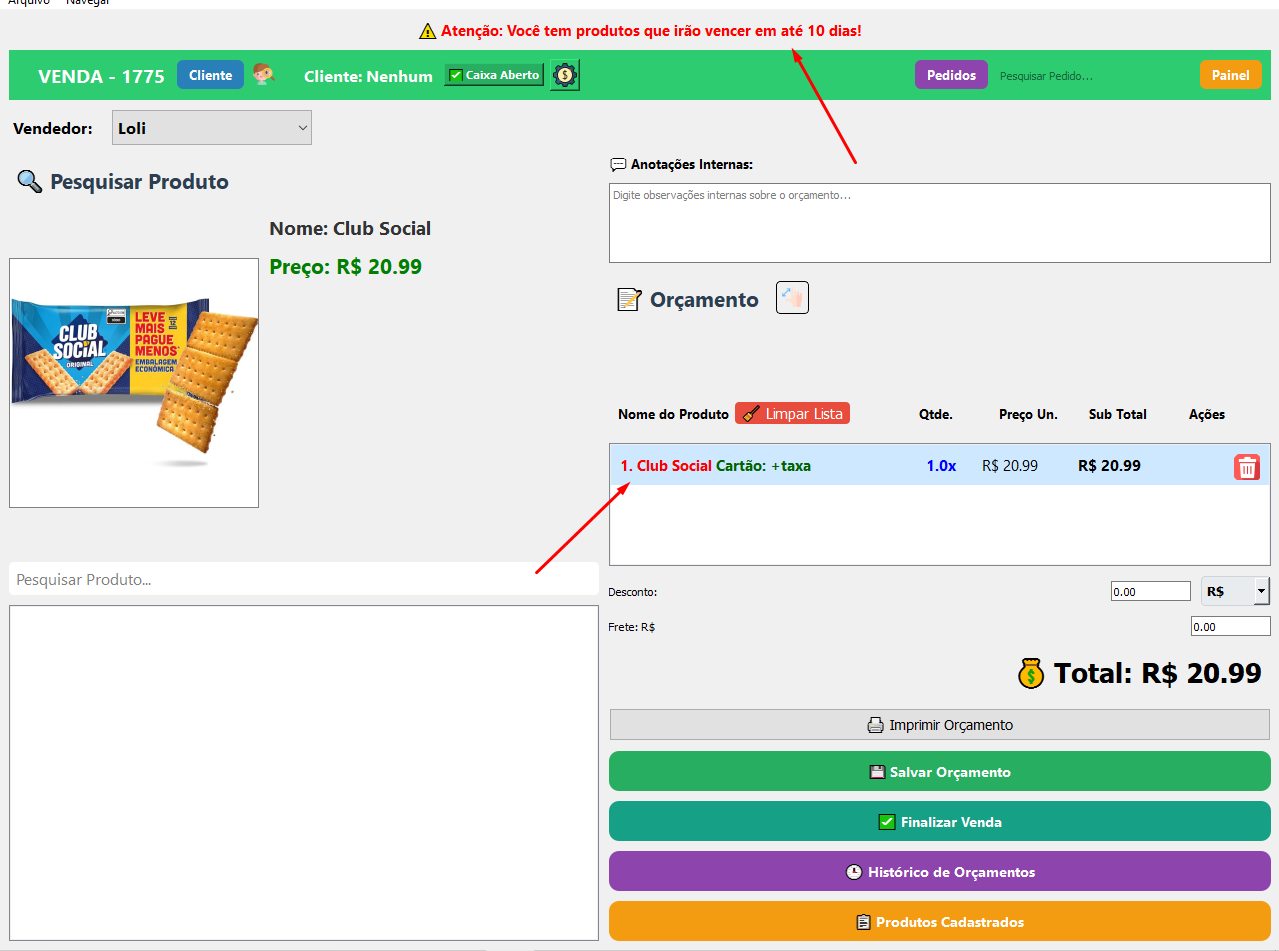1279x951 pixels.
Task: Click the yellow warning triangle icon
Action: click(x=428, y=31)
